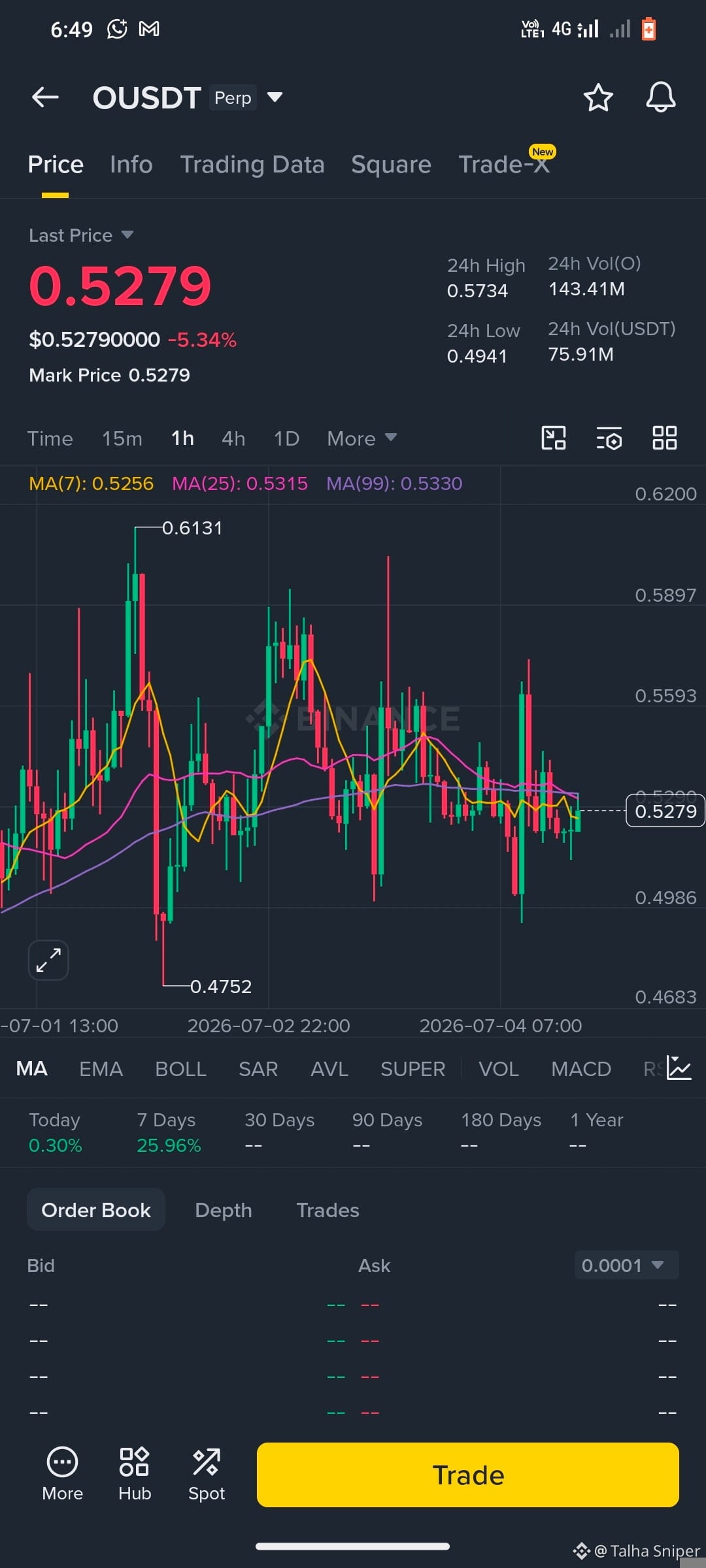Tap the WhatsApp status bar icon

click(x=117, y=29)
